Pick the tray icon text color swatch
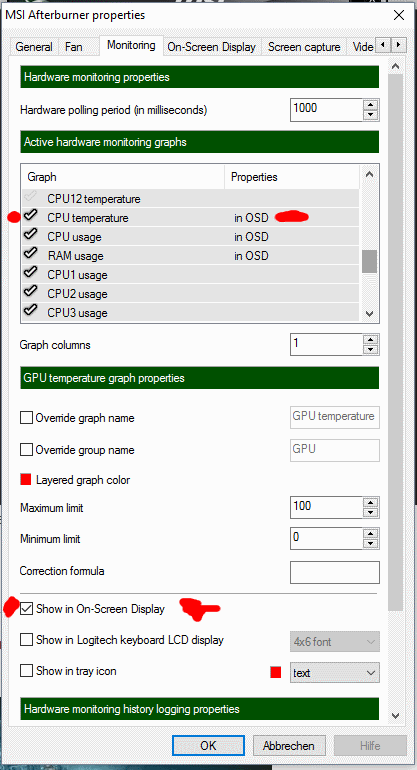417x770 pixels. tap(276, 672)
